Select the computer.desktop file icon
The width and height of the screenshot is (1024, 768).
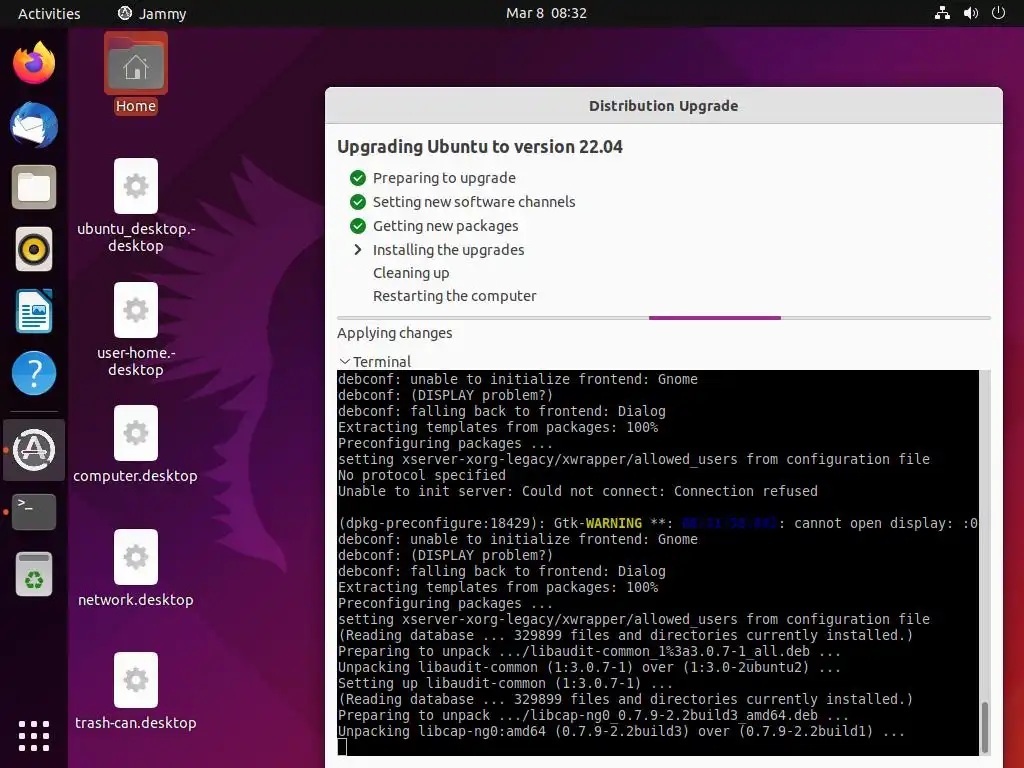click(x=136, y=444)
